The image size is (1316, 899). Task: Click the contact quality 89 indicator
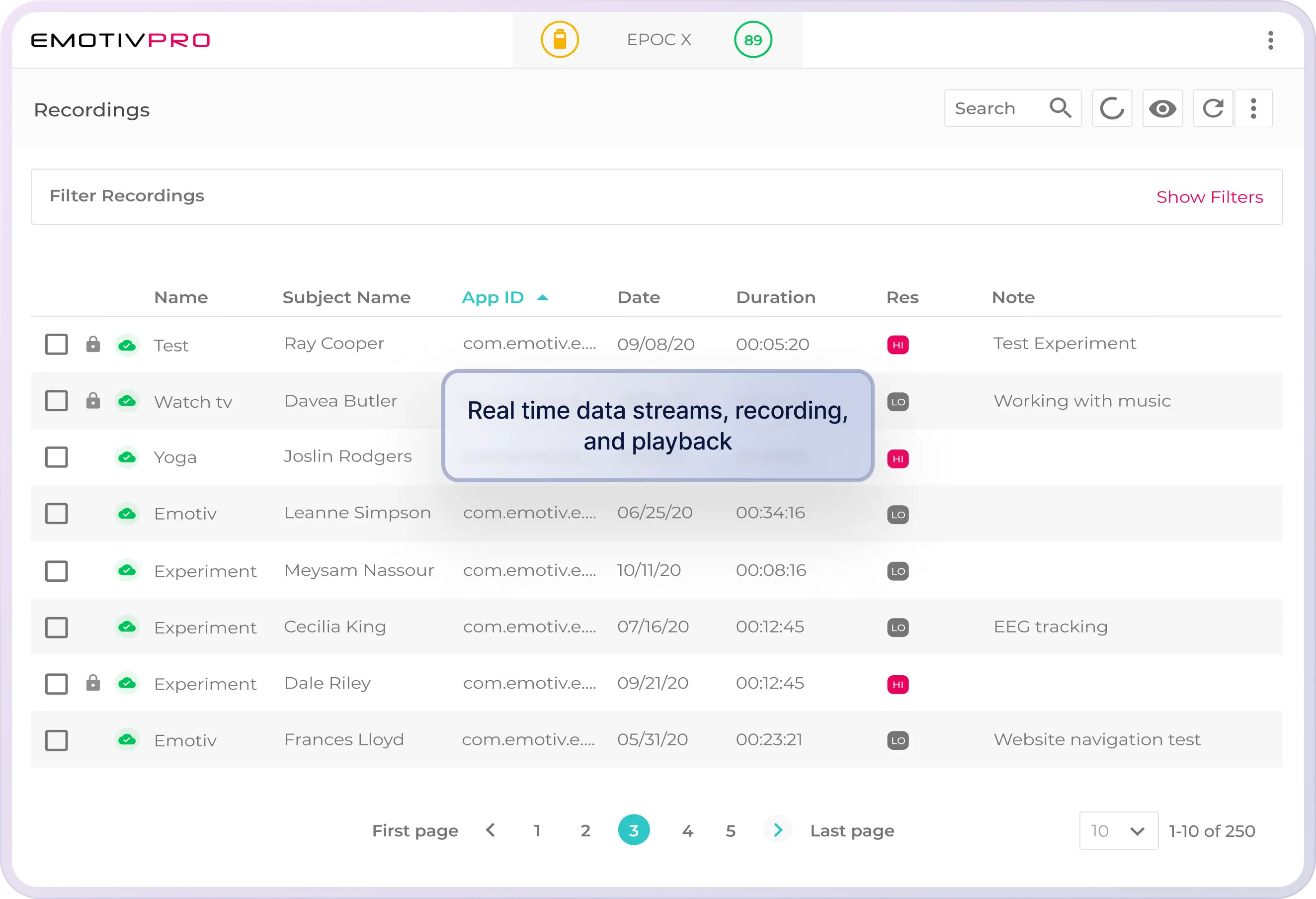tap(752, 39)
